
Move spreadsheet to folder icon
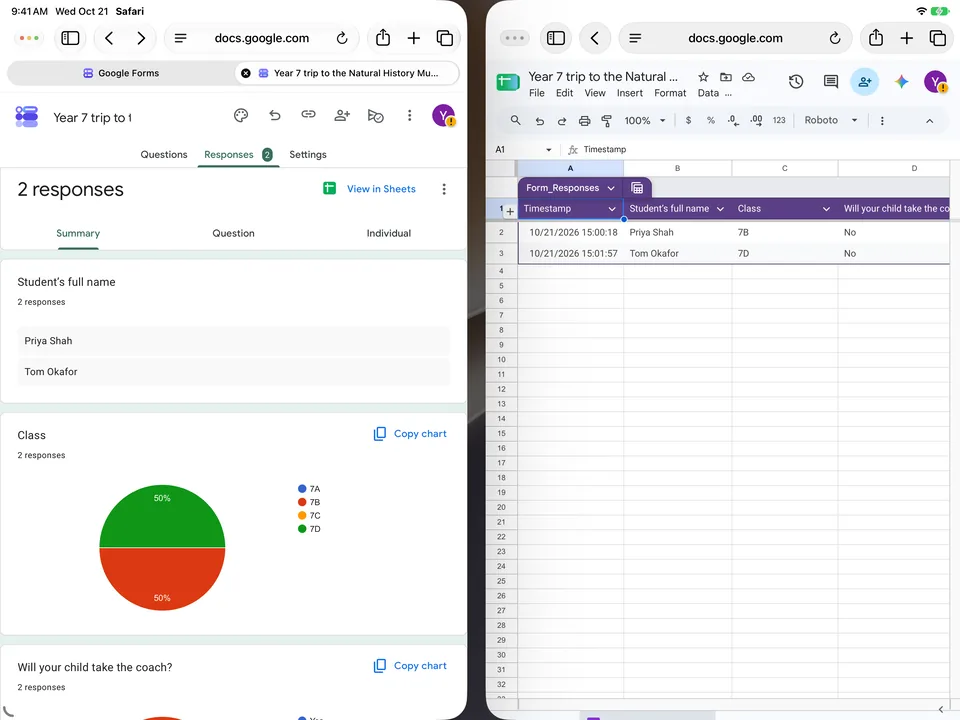pyautogui.click(x=726, y=77)
